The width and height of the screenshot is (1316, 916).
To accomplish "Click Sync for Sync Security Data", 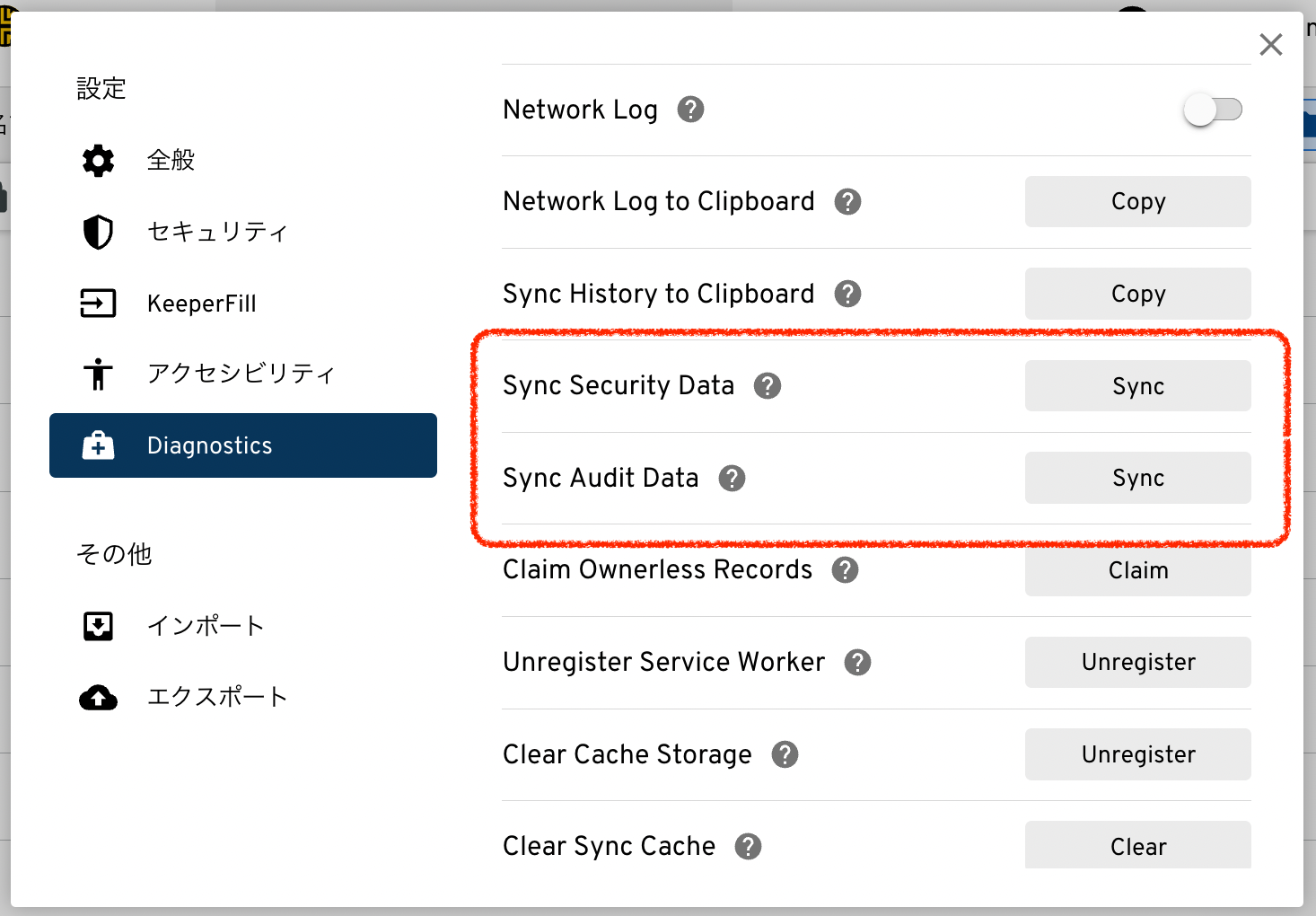I will coord(1138,386).
